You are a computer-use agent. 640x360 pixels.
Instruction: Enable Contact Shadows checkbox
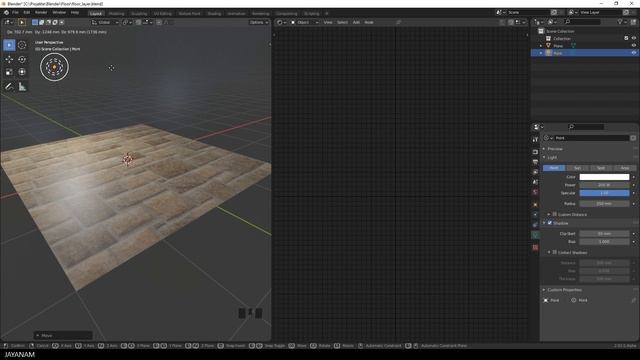point(555,253)
